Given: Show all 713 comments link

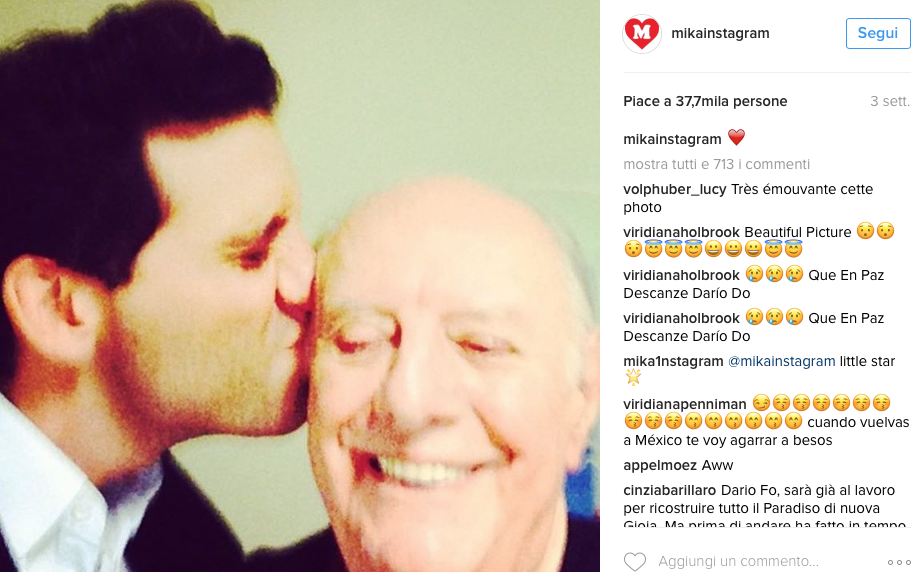Looking at the screenshot, I should tap(716, 164).
